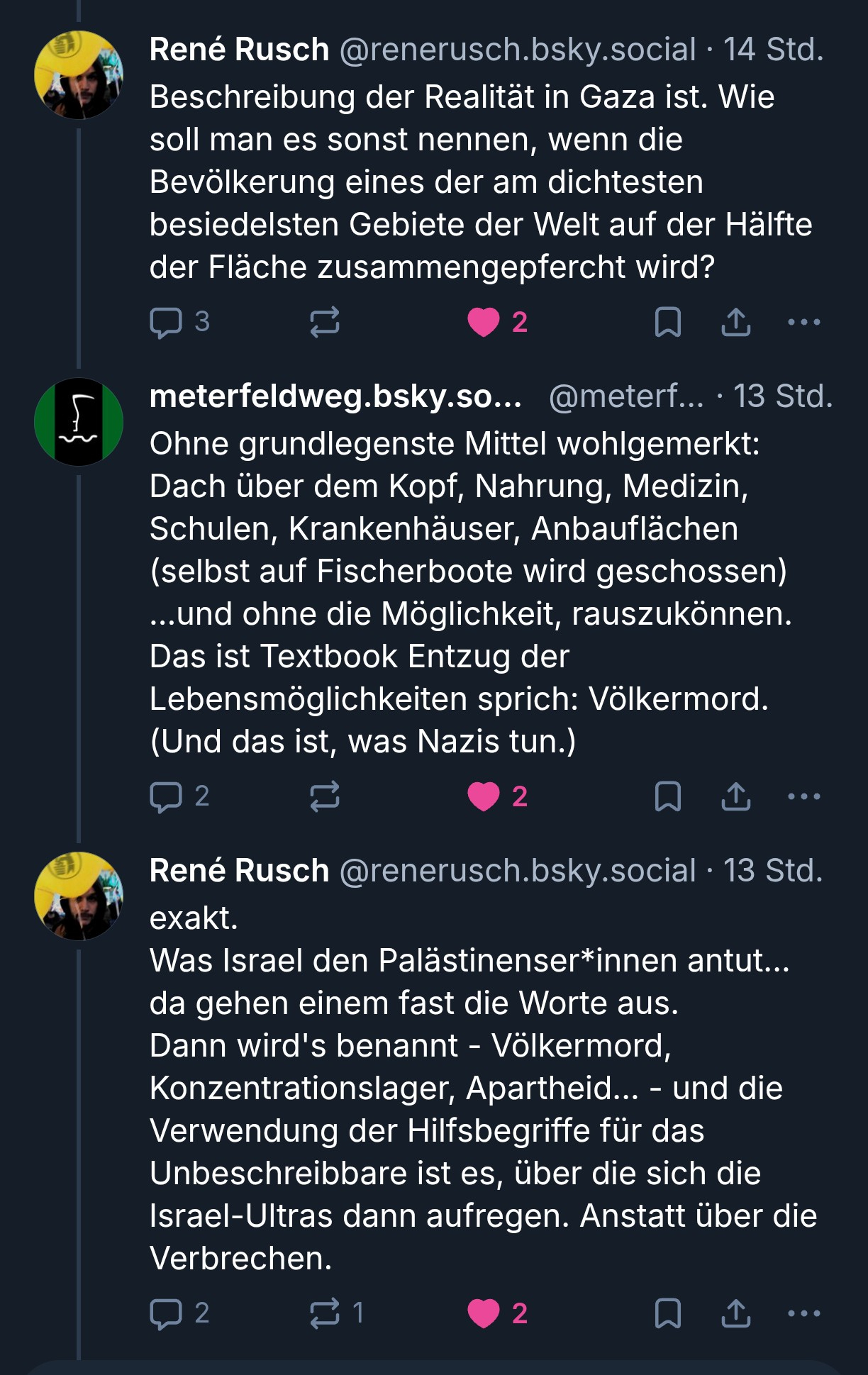Reply to René Rusch's 'exakt.' post

pos(167,1314)
